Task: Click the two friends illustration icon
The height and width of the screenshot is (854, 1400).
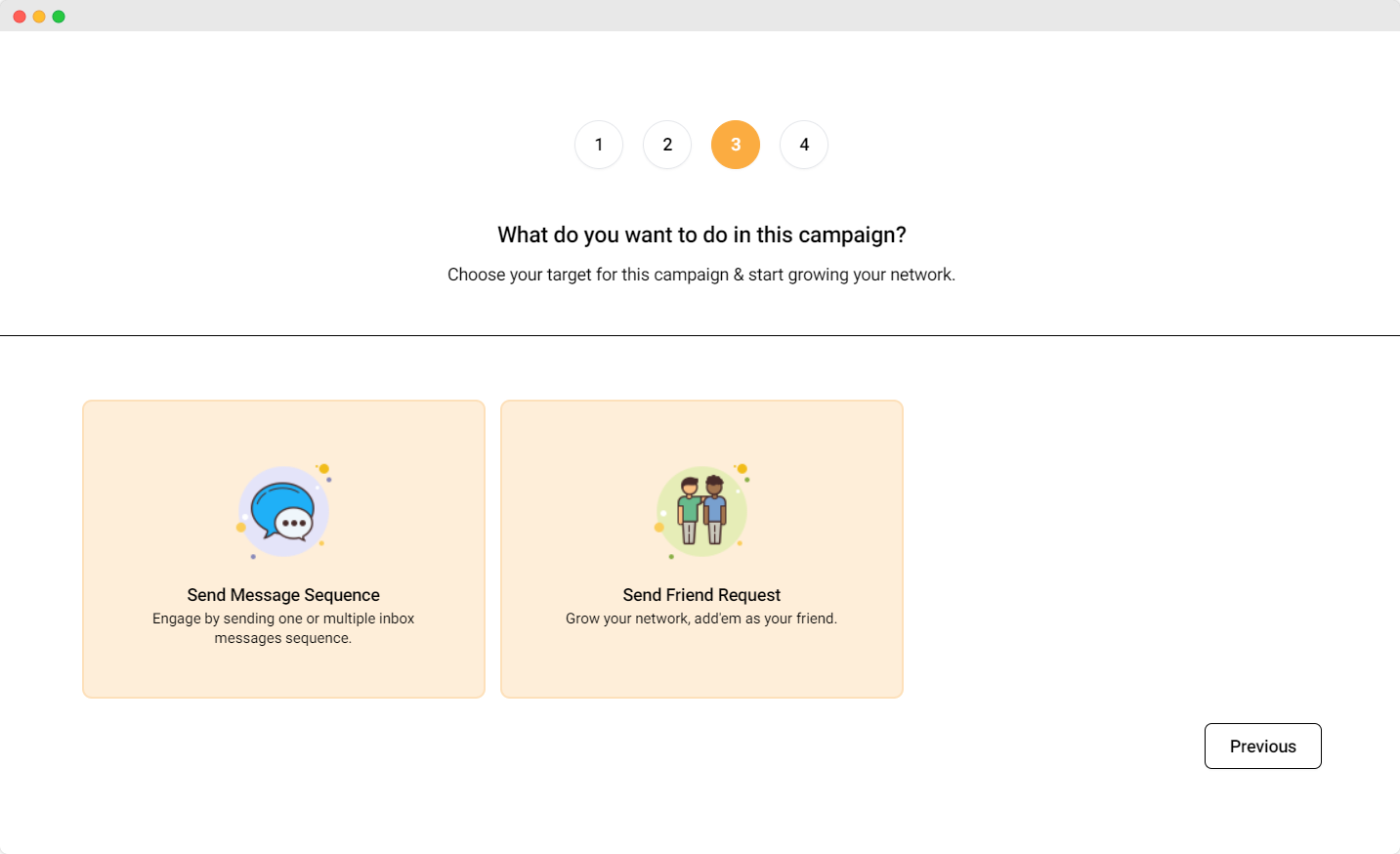Action: (x=701, y=511)
